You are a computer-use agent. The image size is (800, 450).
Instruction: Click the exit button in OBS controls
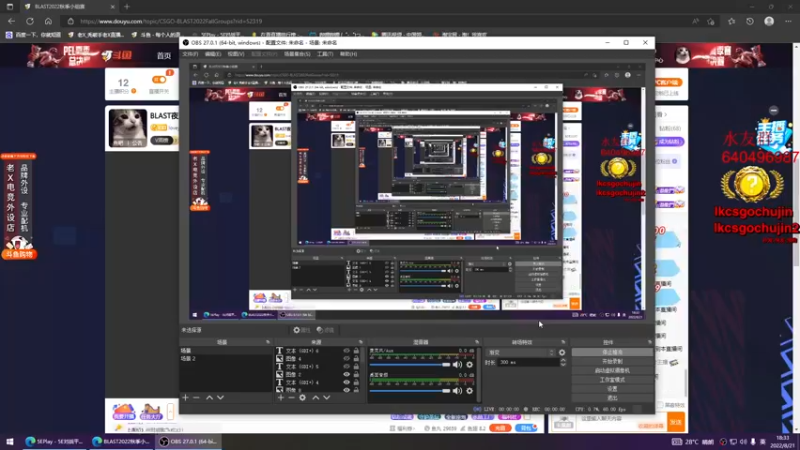(612, 398)
